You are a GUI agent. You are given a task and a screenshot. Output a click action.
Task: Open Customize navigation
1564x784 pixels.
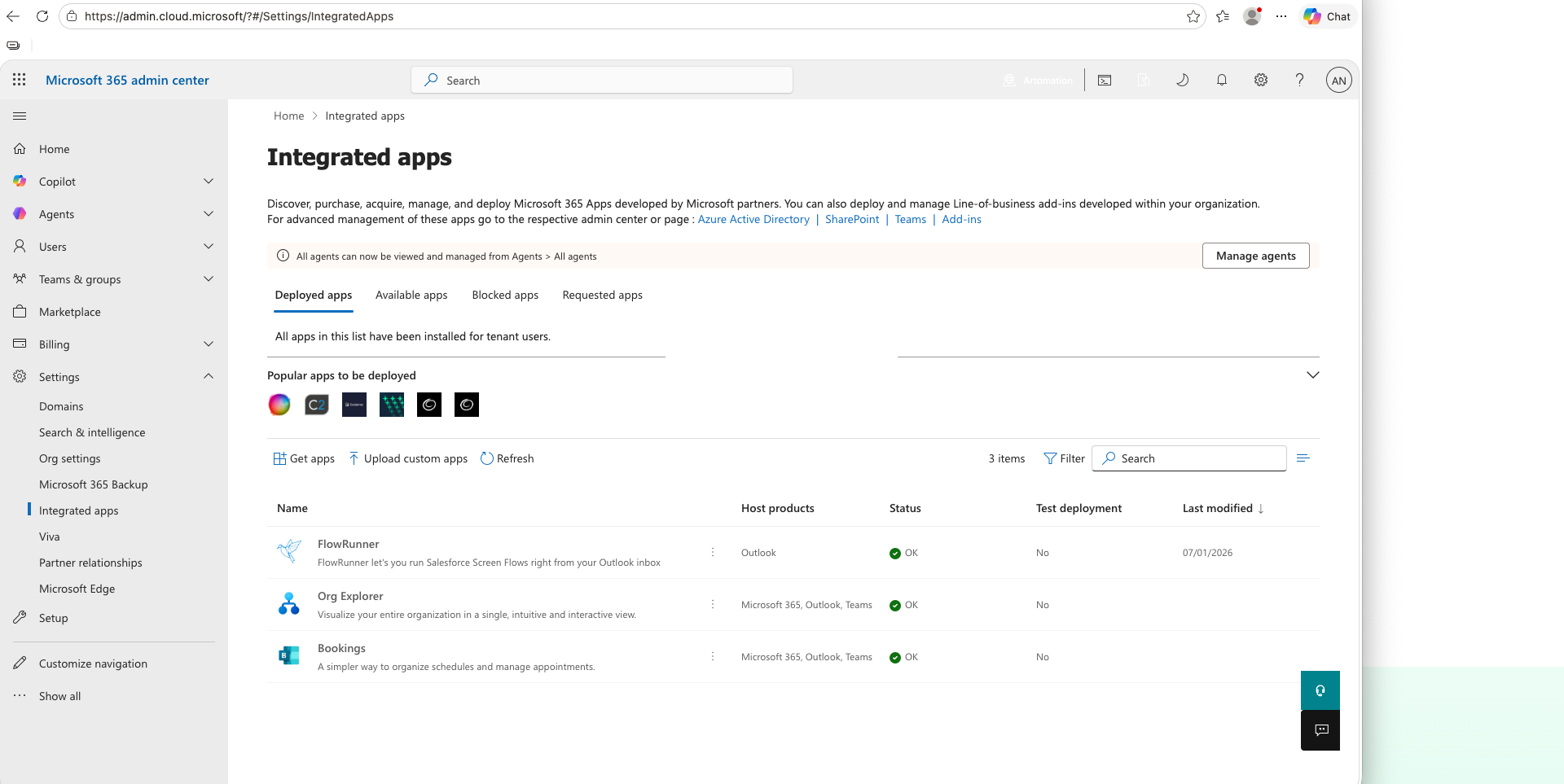[93, 664]
